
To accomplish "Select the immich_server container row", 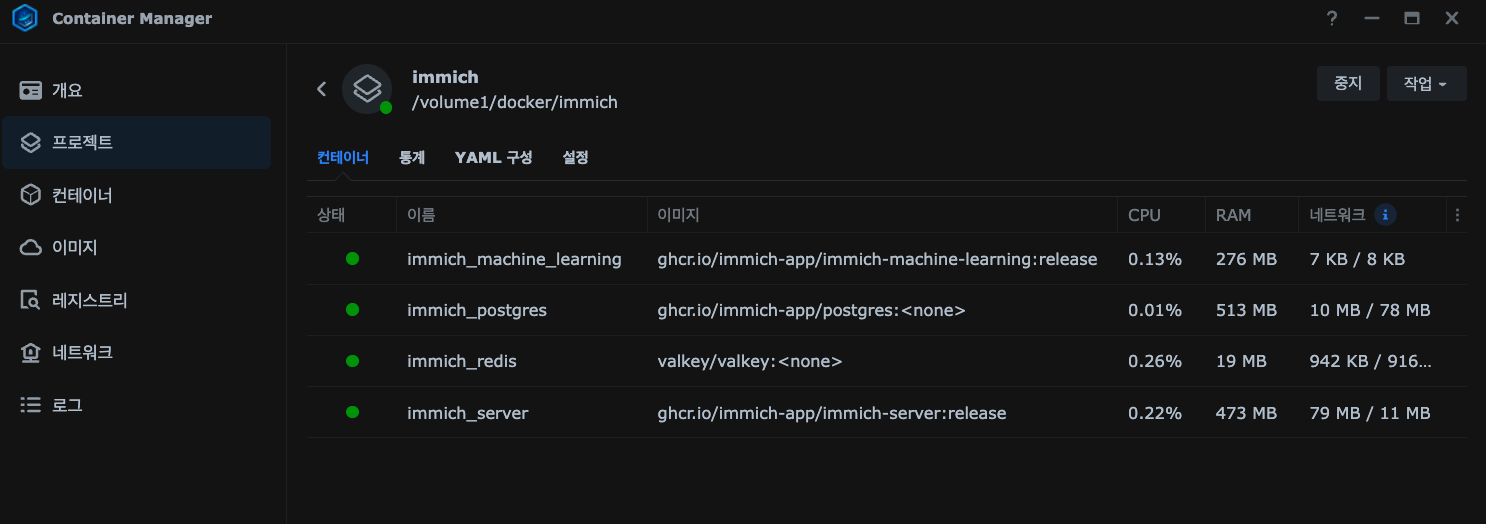I will point(467,413).
